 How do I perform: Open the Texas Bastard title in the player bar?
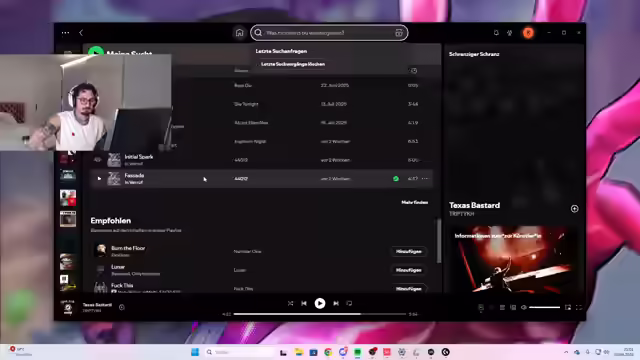click(x=97, y=305)
